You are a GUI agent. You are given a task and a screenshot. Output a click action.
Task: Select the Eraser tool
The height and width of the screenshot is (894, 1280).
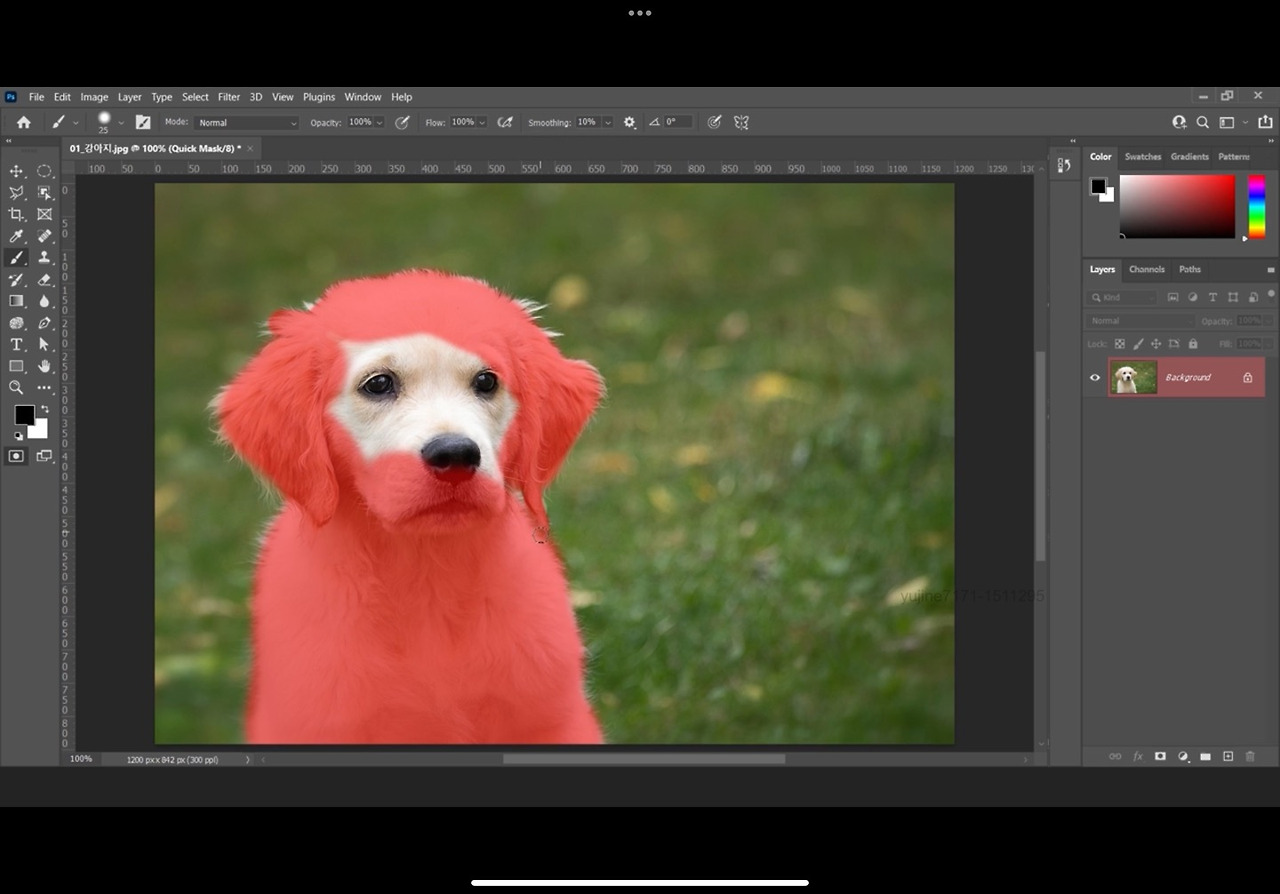44,280
